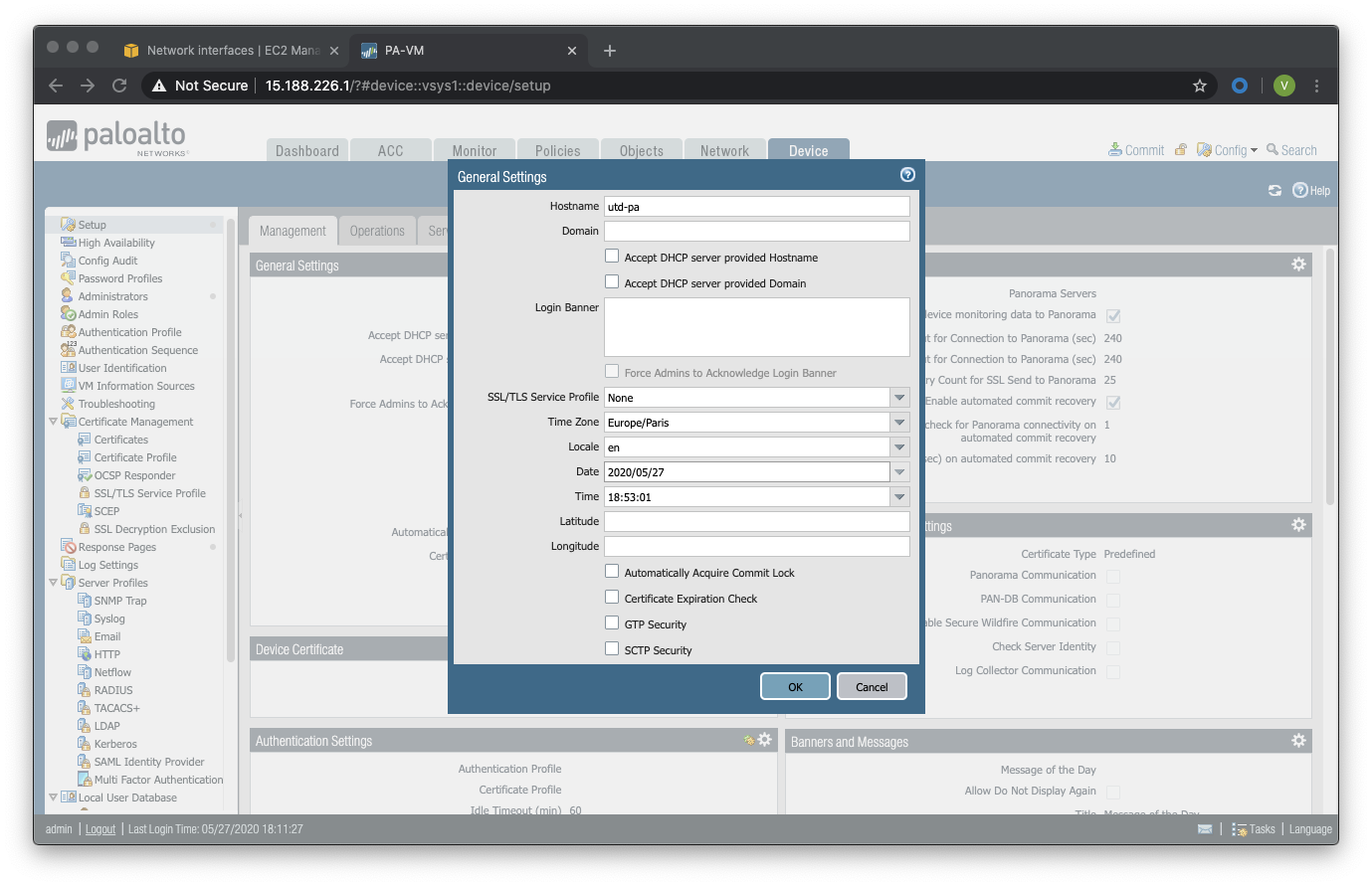Open Help via the question mark icon
Viewport: 1372px width, 886px height.
coord(1299,190)
